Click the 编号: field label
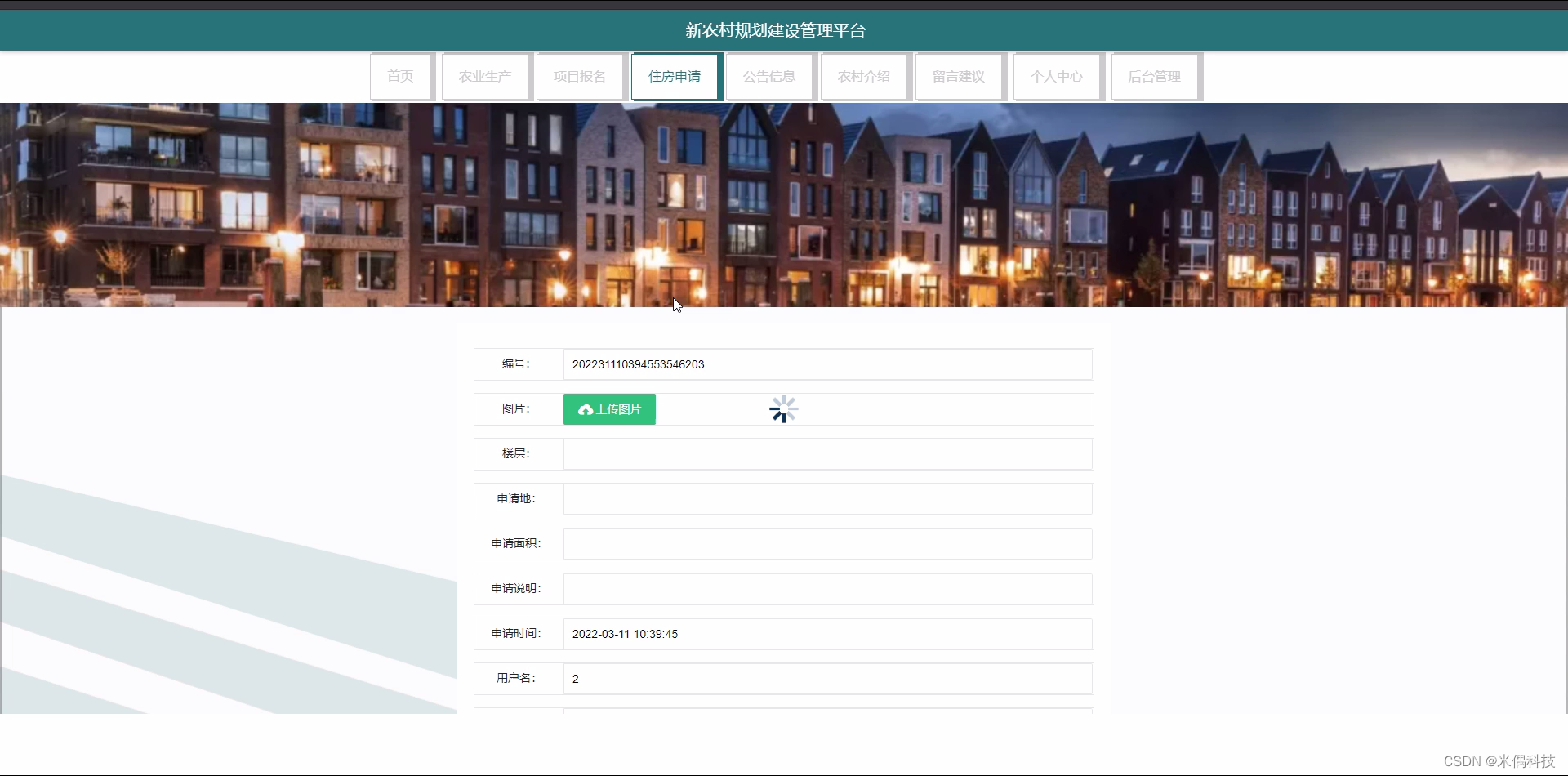This screenshot has width=1568, height=776. click(x=516, y=364)
